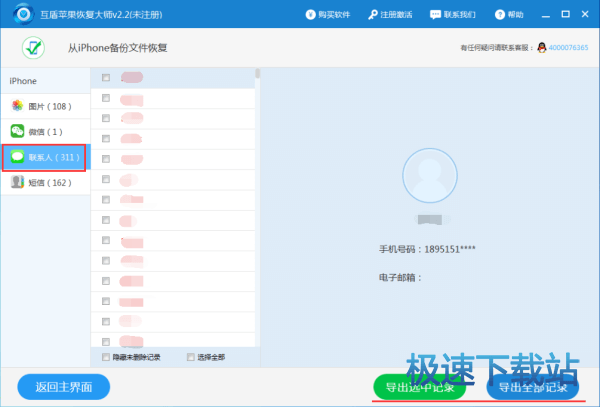
Task: Select 图片 (108) category
Action: (x=46, y=106)
